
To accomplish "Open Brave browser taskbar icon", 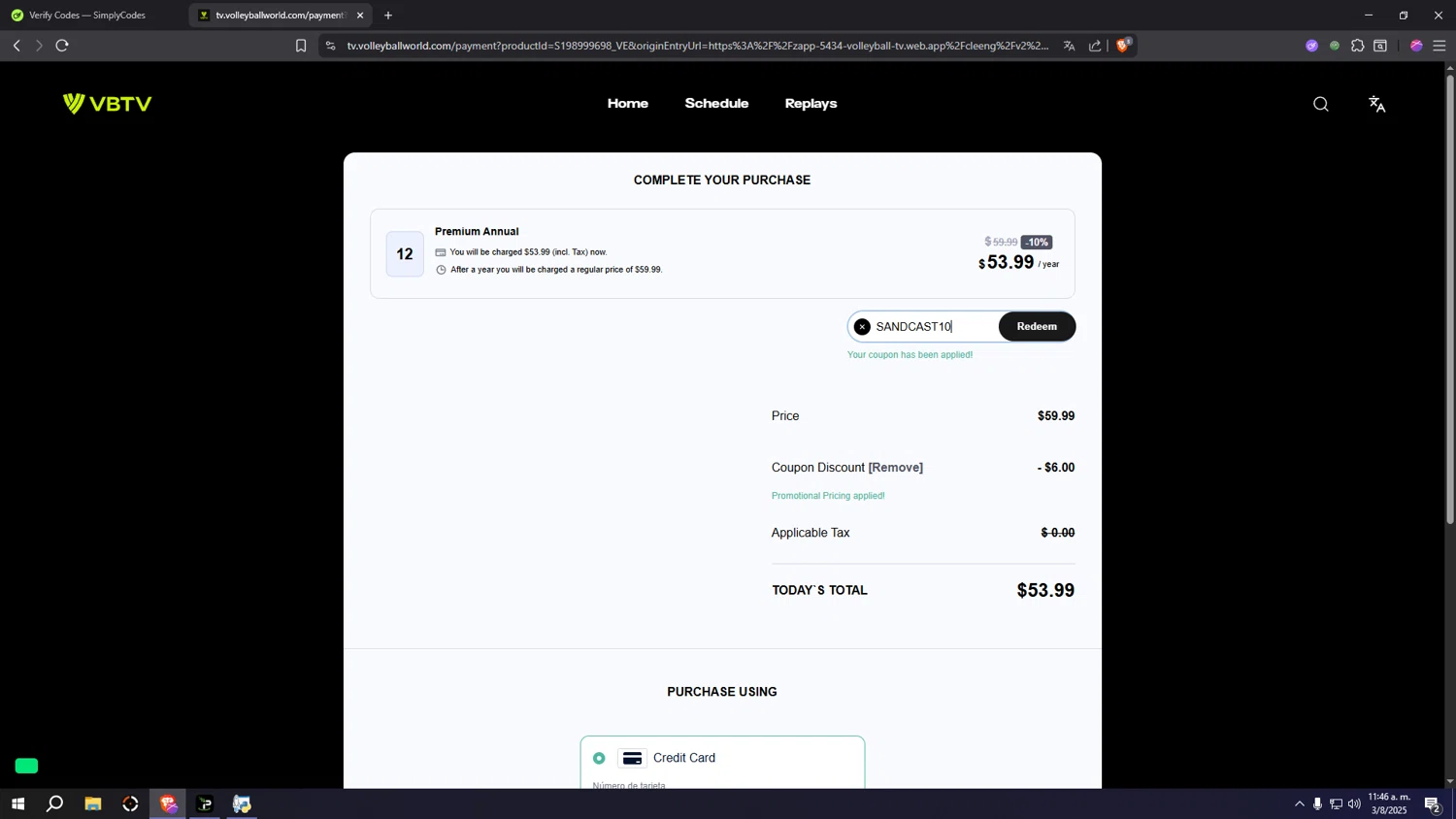I will point(168,803).
